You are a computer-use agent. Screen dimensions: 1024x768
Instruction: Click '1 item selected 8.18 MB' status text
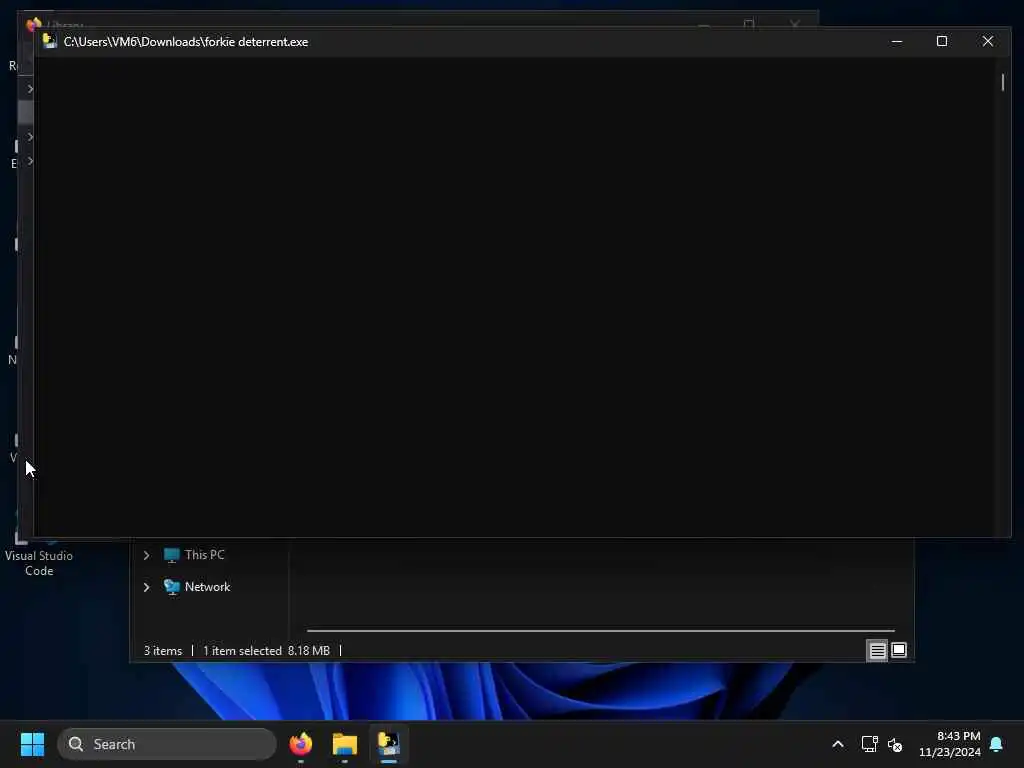coord(266,650)
